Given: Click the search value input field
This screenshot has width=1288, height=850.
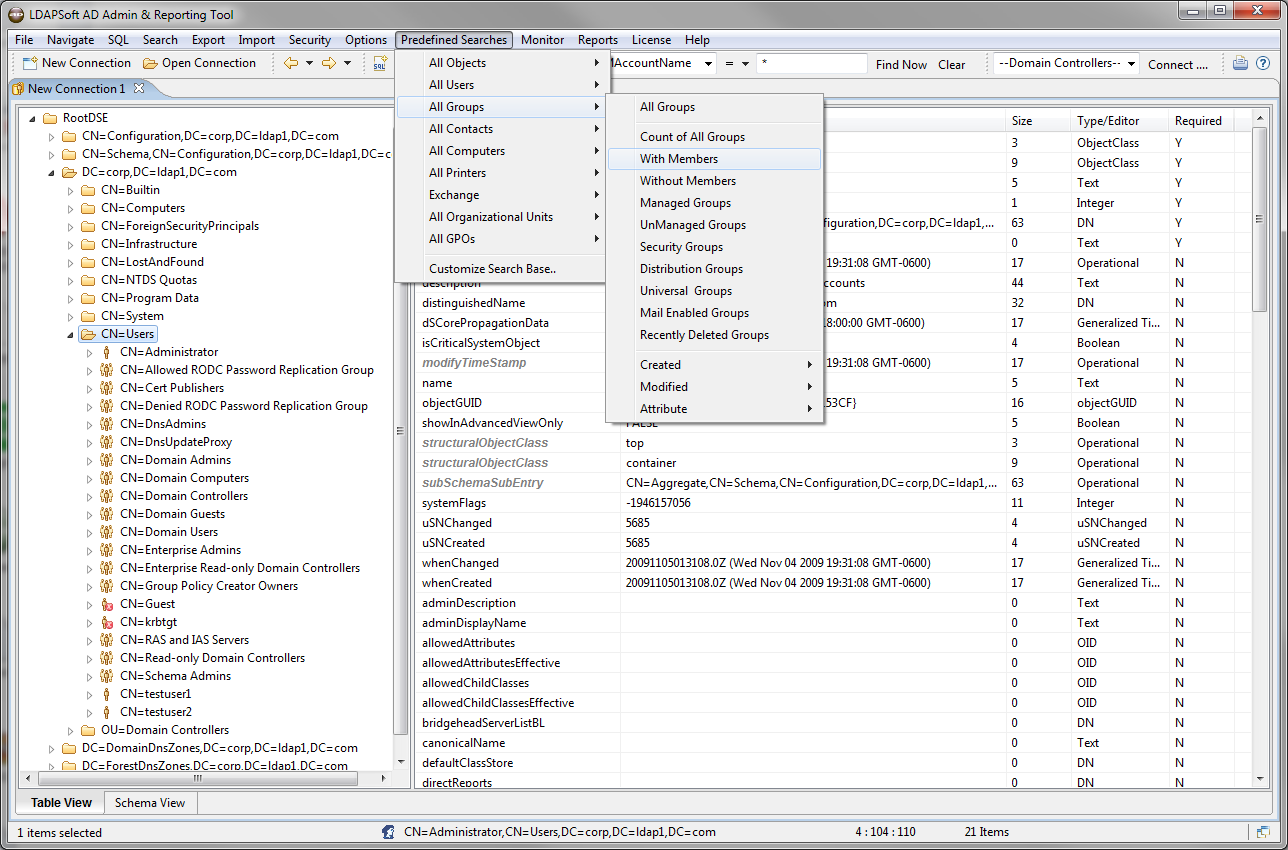Looking at the screenshot, I should tap(812, 63).
